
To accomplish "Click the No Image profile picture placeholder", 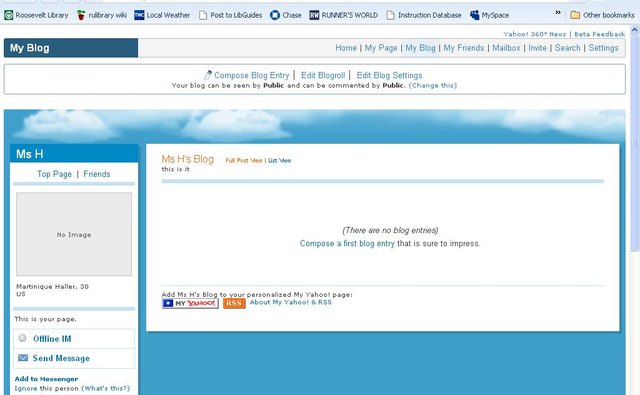I will pos(74,234).
